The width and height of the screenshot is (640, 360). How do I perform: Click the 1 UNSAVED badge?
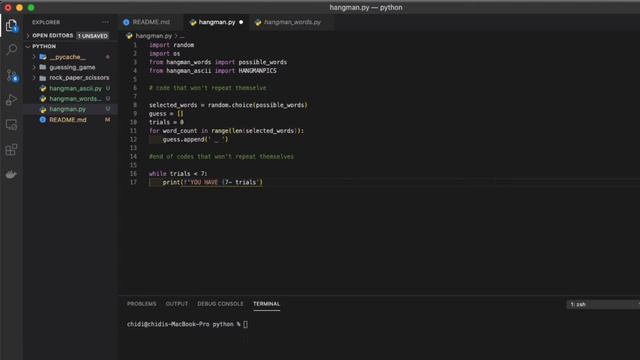[93, 36]
